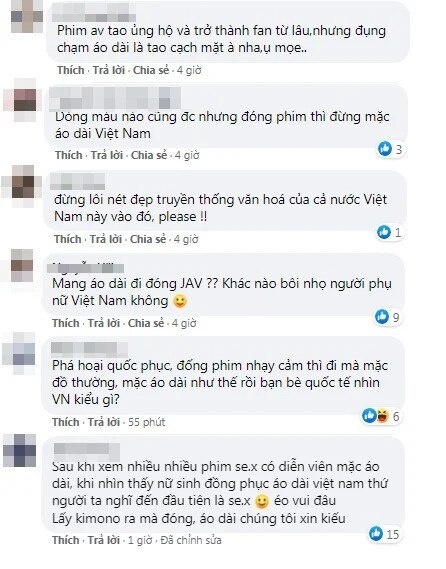
Task: Share the 'đừng lôi nét đẹp truyền thống' comment
Action: [x=148, y=239]
